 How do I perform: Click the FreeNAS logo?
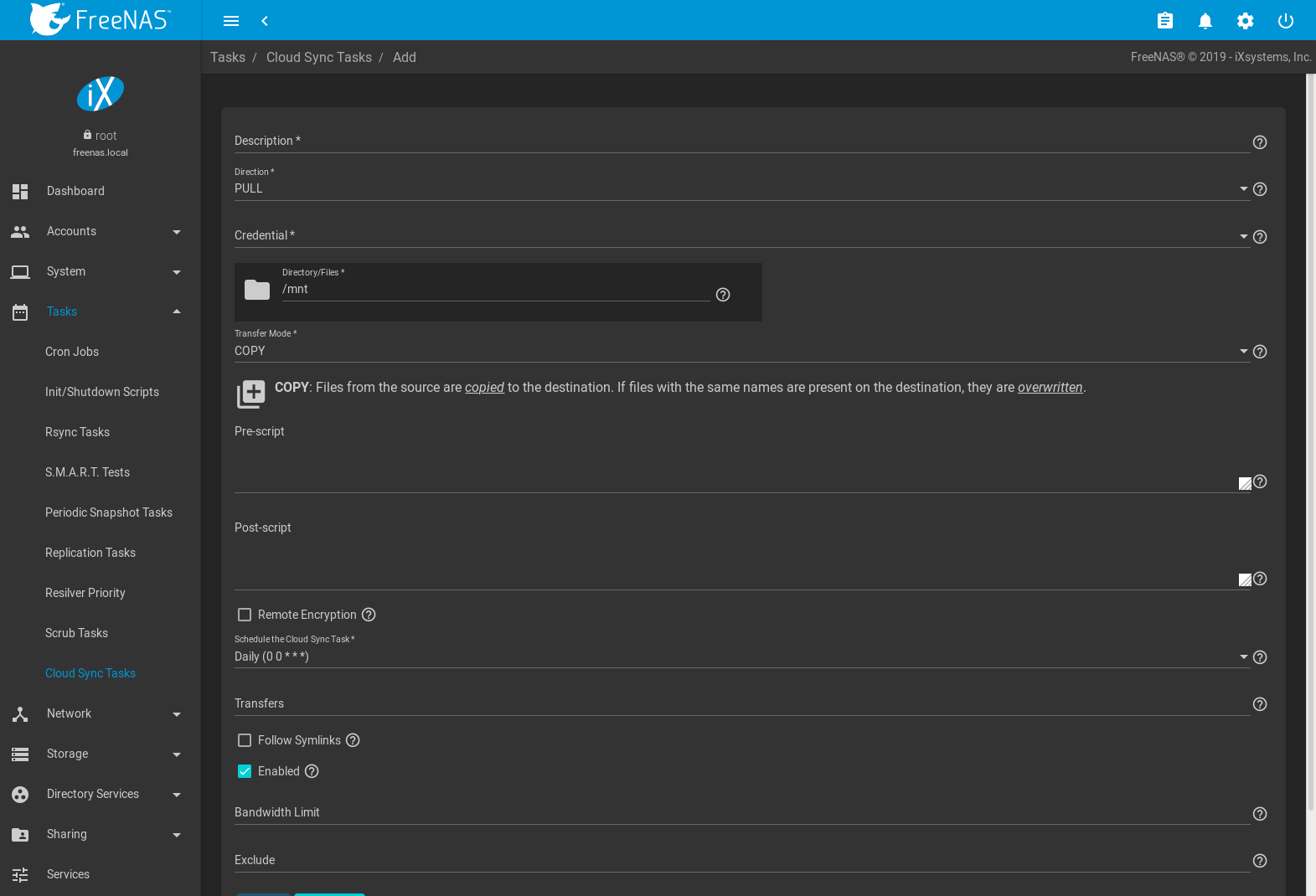coord(101,19)
